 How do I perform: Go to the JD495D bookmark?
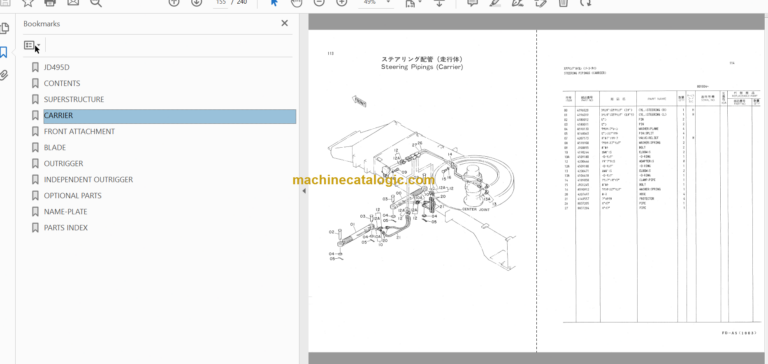pos(57,67)
